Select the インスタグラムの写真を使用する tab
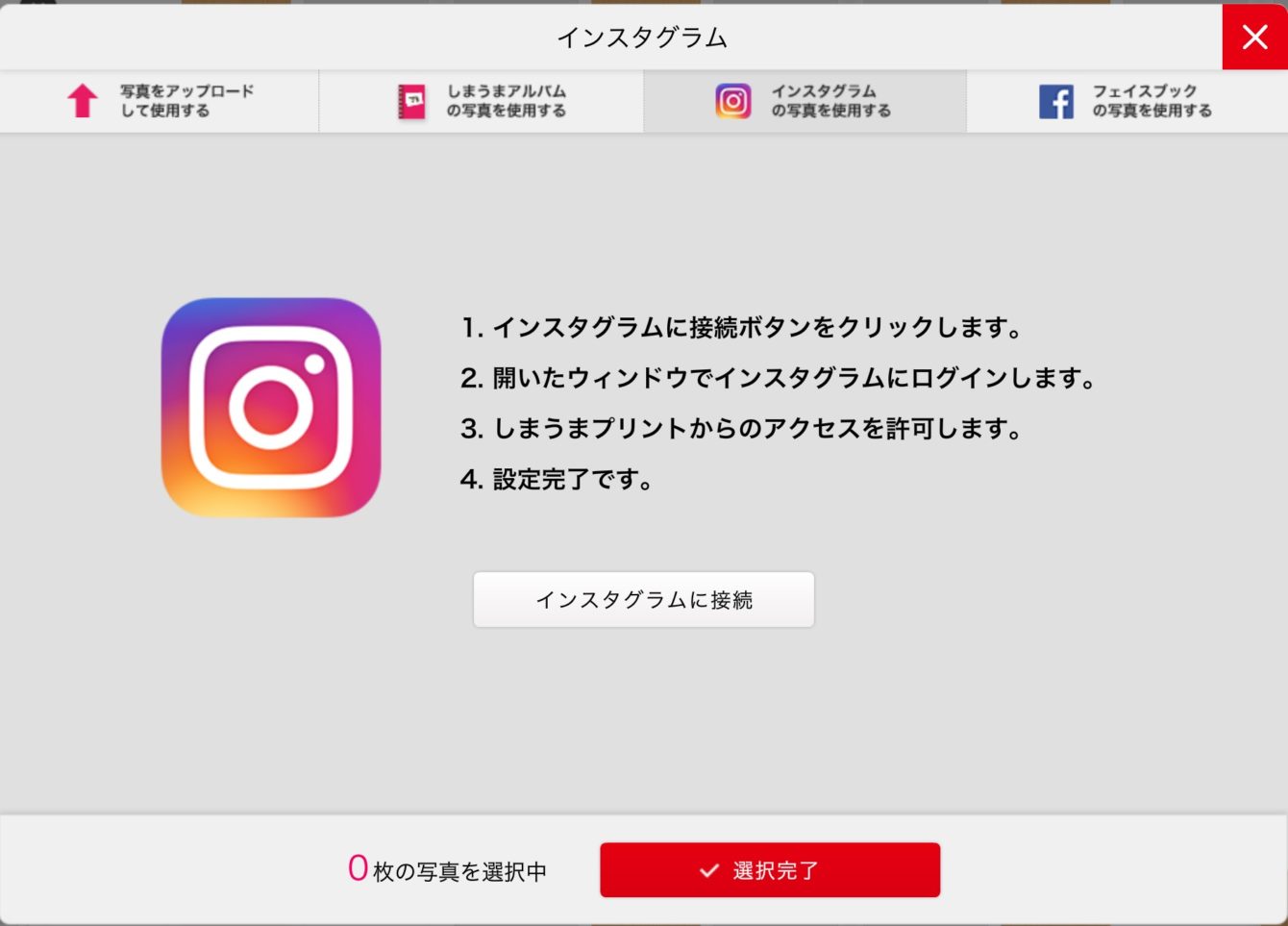Screen dimensions: 1288x926 pyautogui.click(x=805, y=101)
